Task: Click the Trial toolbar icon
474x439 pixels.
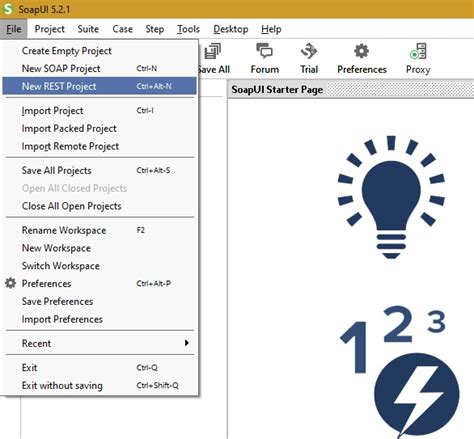Action: [309, 51]
